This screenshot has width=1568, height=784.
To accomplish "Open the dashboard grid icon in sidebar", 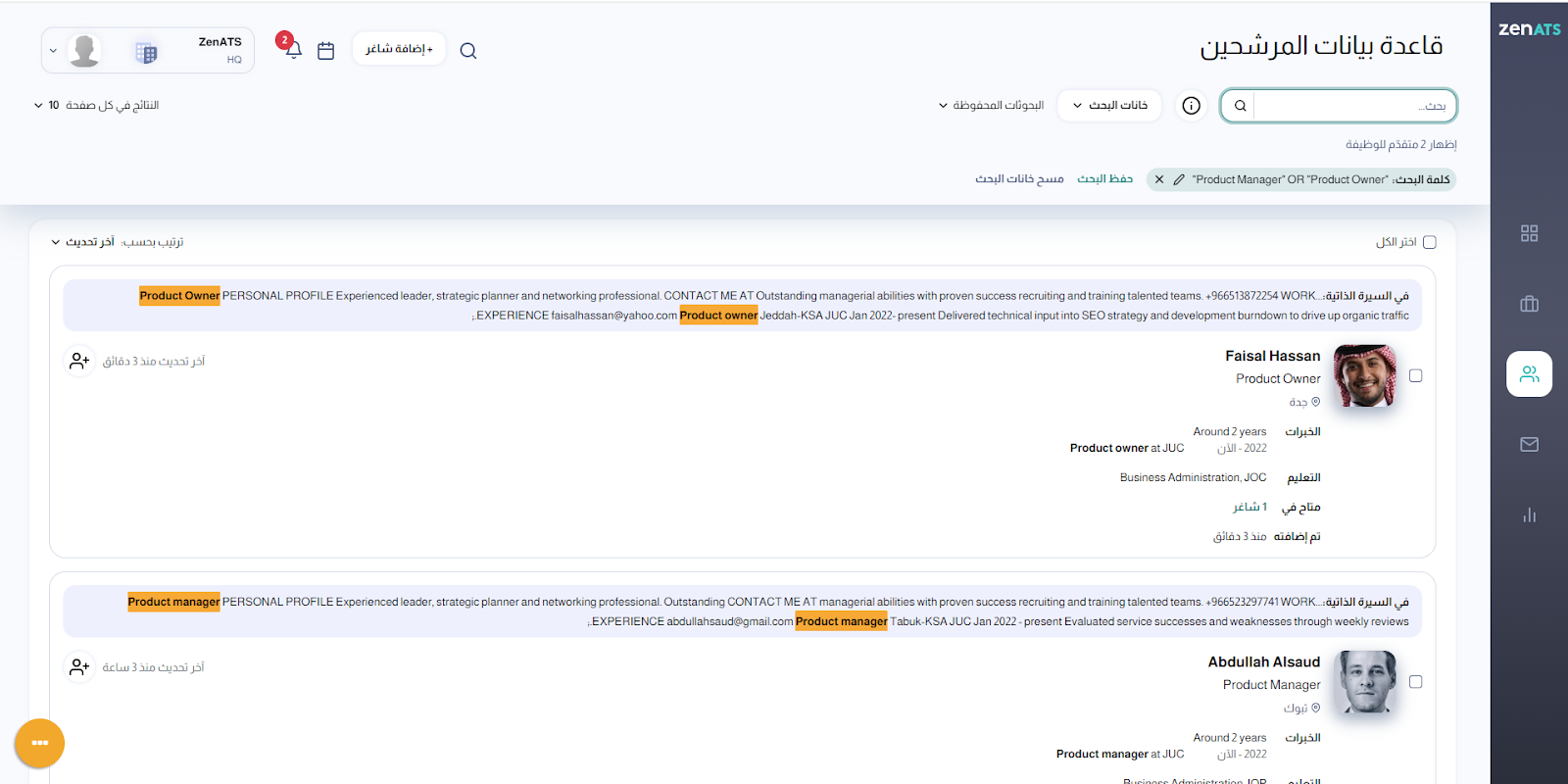I will (1529, 233).
